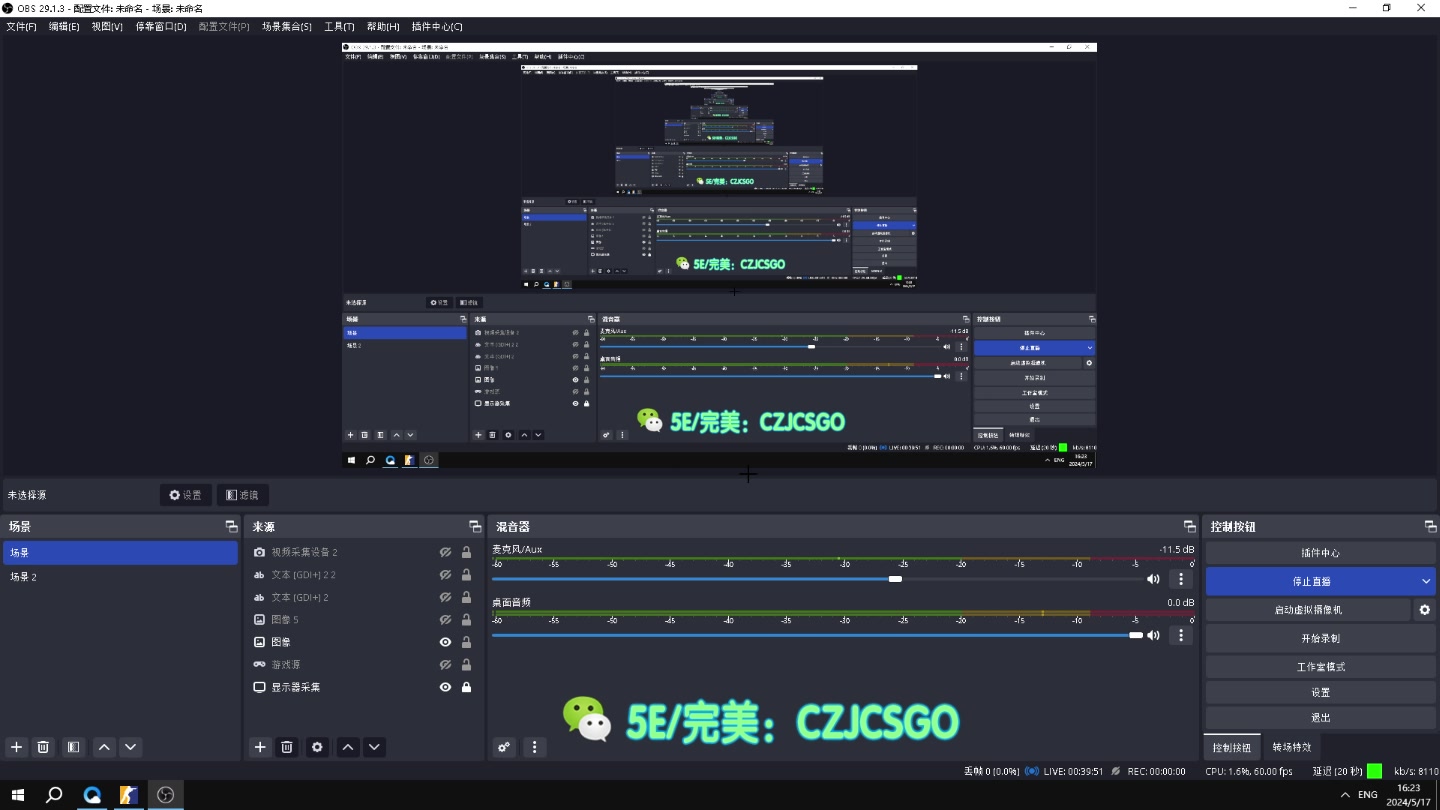This screenshot has height=810, width=1440.
Task: Open source 滤镜 button above panels
Action: (x=242, y=495)
